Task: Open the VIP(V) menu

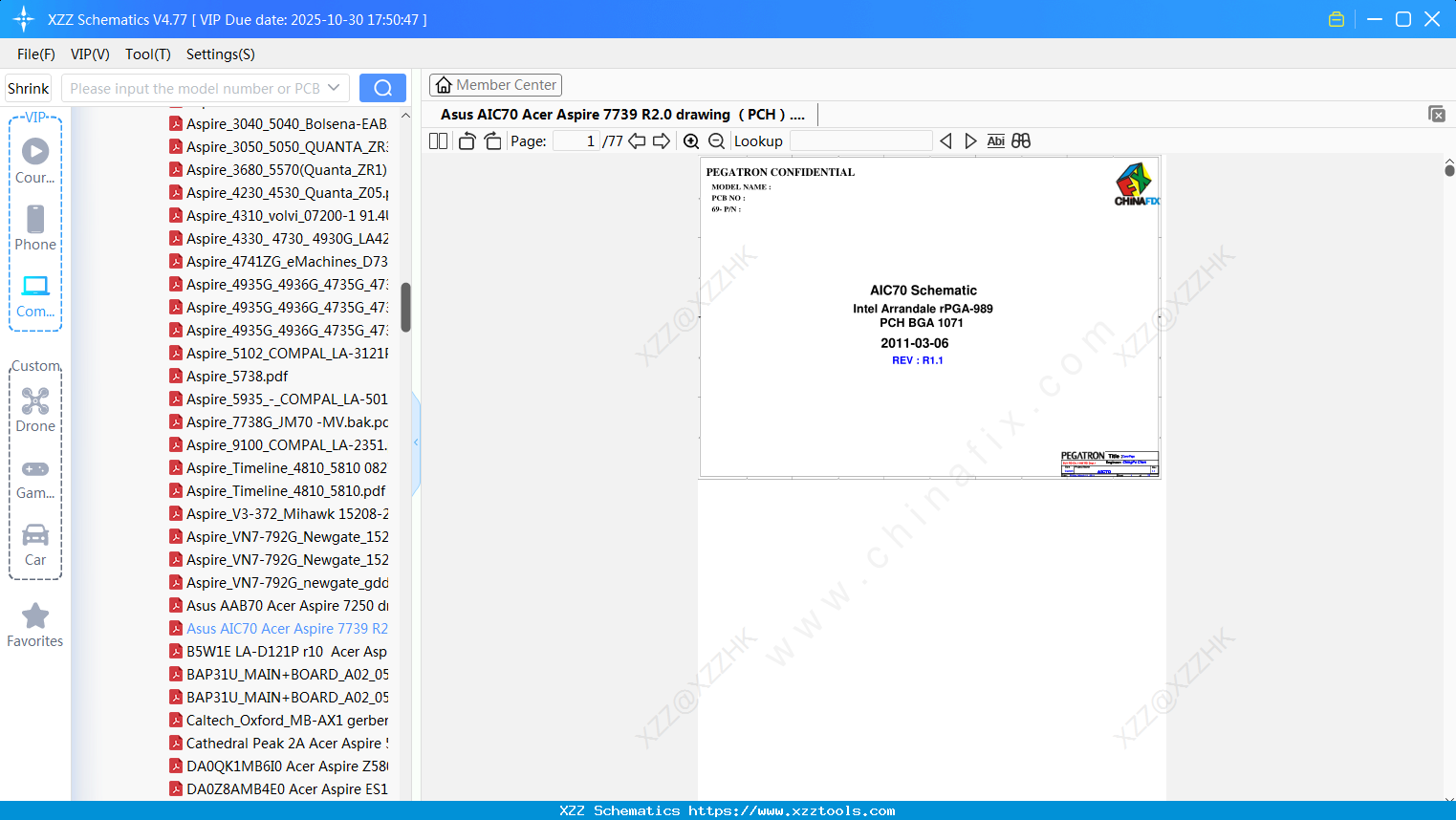Action: (90, 54)
